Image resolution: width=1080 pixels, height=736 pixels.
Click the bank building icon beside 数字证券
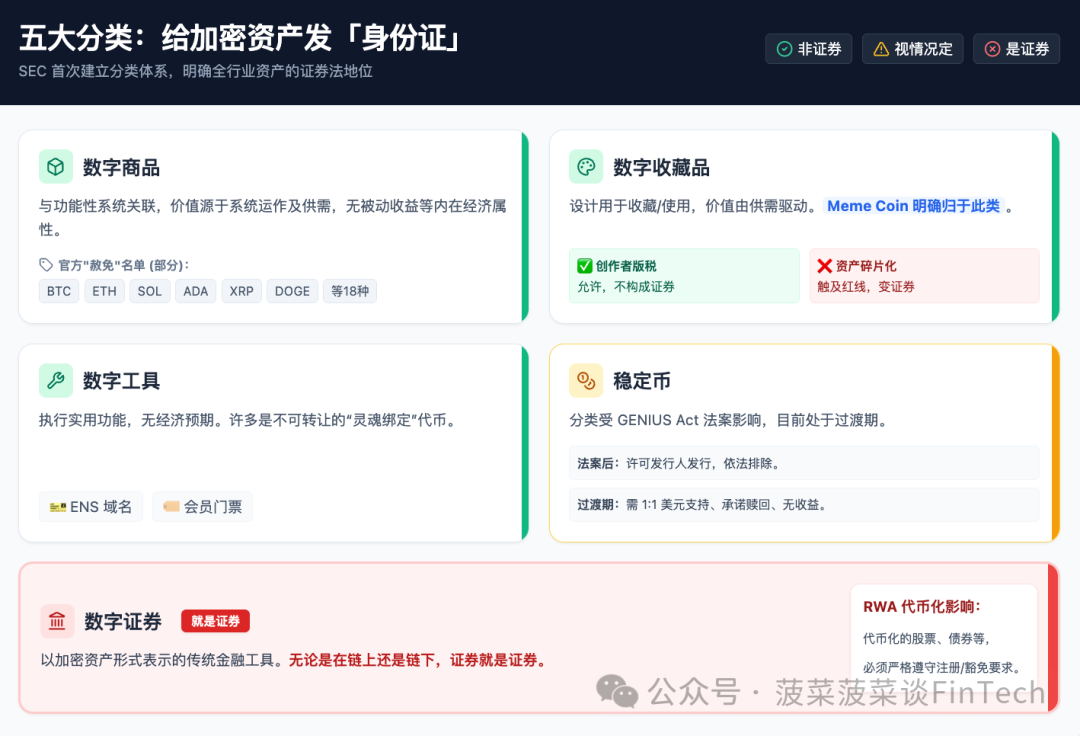point(57,622)
